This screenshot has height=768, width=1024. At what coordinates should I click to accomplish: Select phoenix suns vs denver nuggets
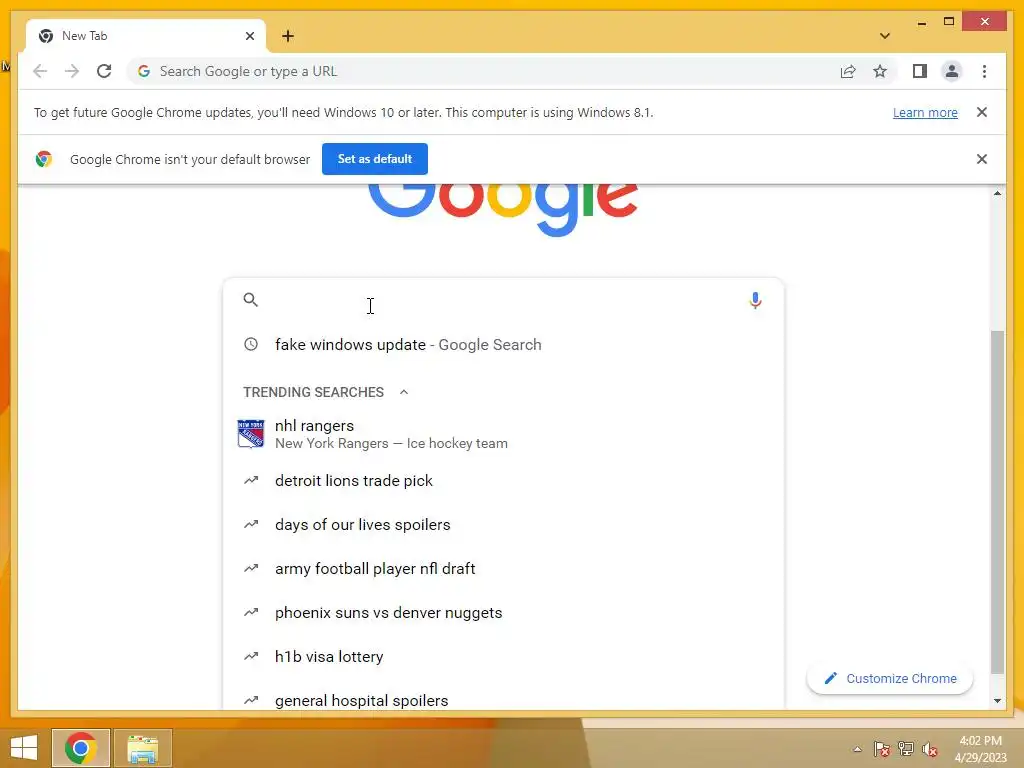[503, 613]
